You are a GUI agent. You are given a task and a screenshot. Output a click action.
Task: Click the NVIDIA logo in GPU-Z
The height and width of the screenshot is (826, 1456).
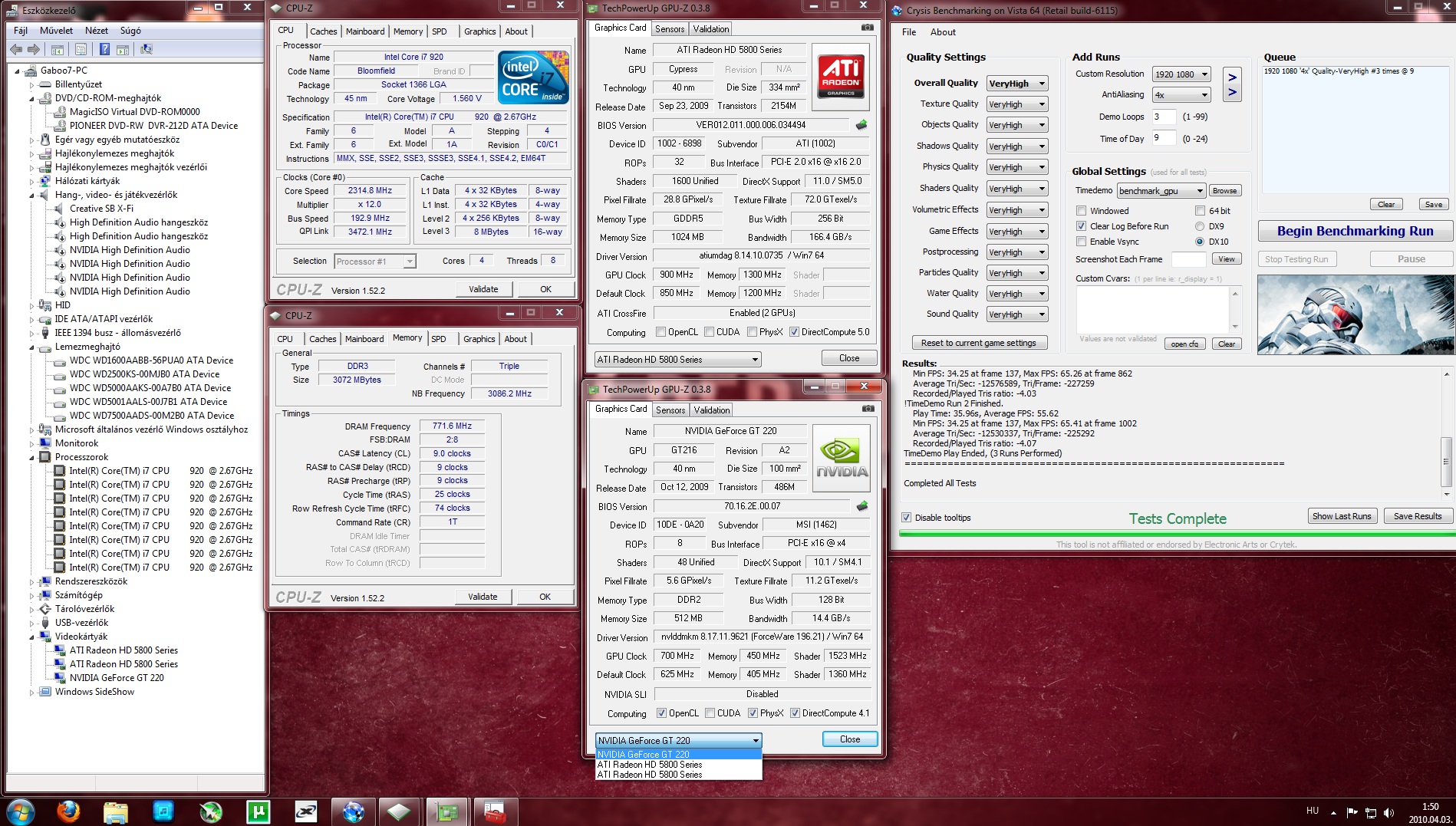pos(842,457)
